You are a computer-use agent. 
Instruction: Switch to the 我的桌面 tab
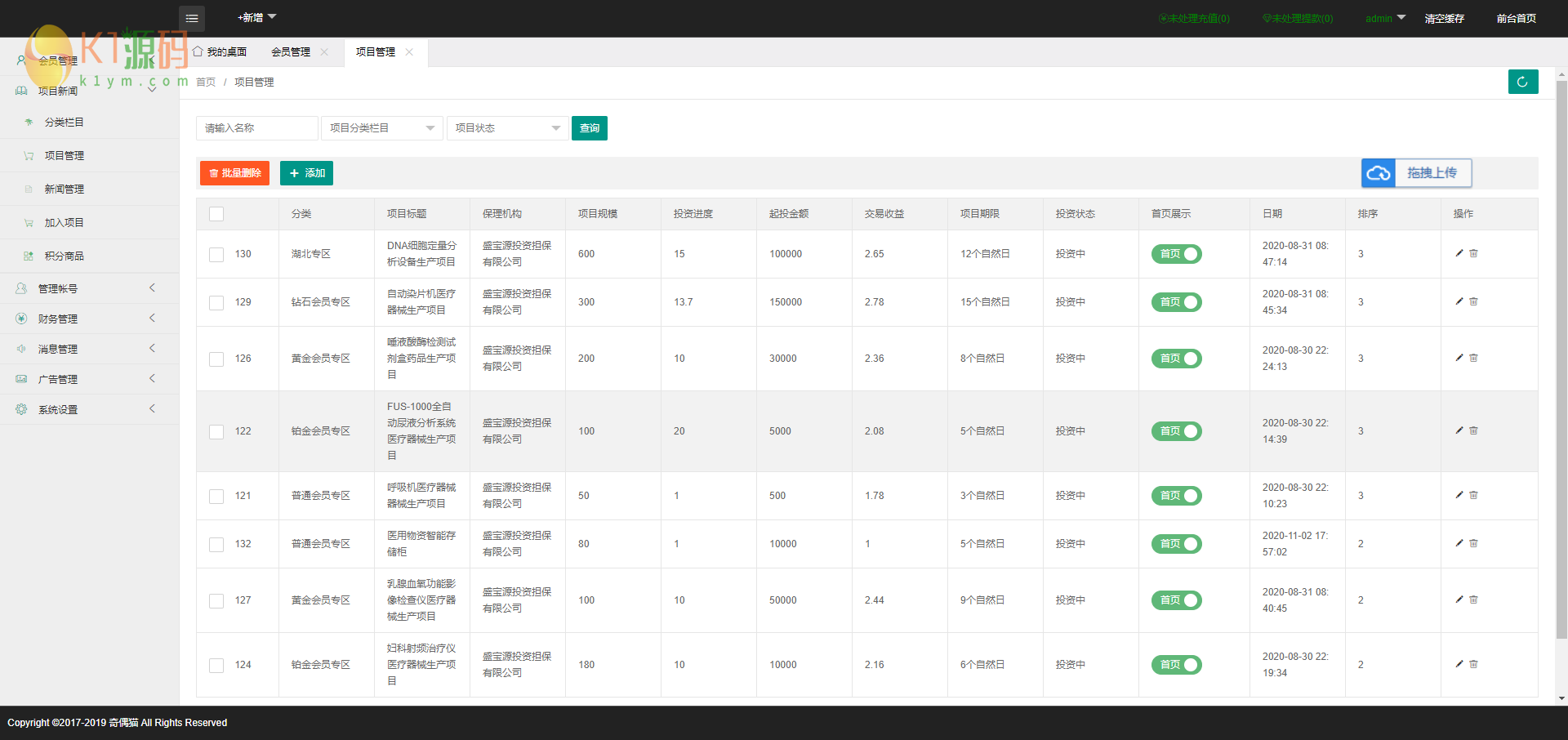(x=220, y=52)
